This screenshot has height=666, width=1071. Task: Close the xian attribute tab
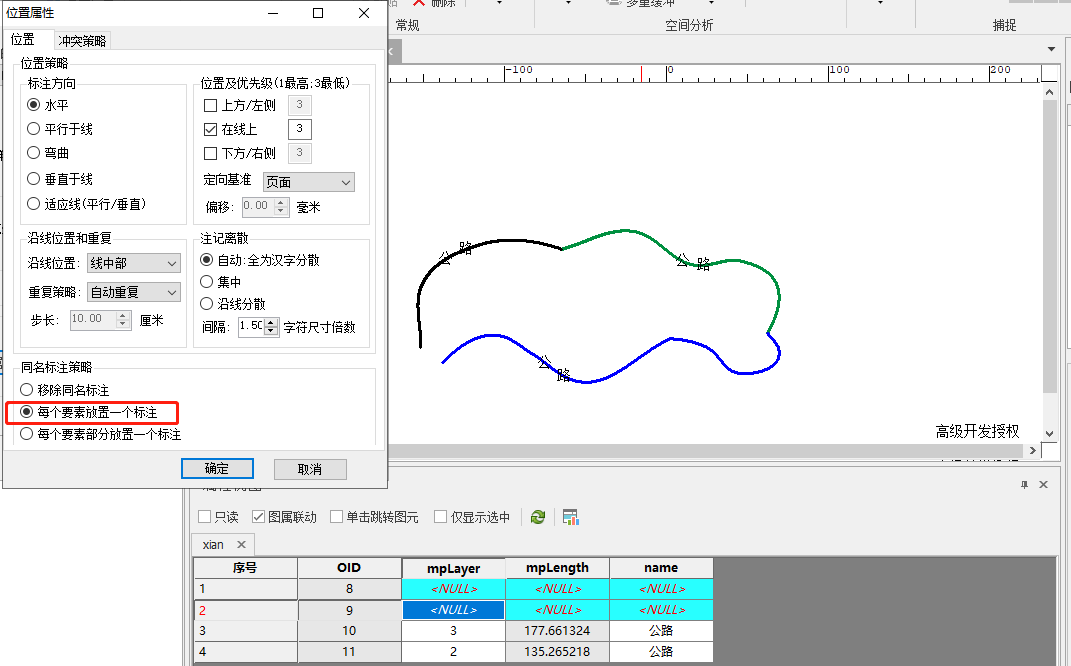(241, 545)
